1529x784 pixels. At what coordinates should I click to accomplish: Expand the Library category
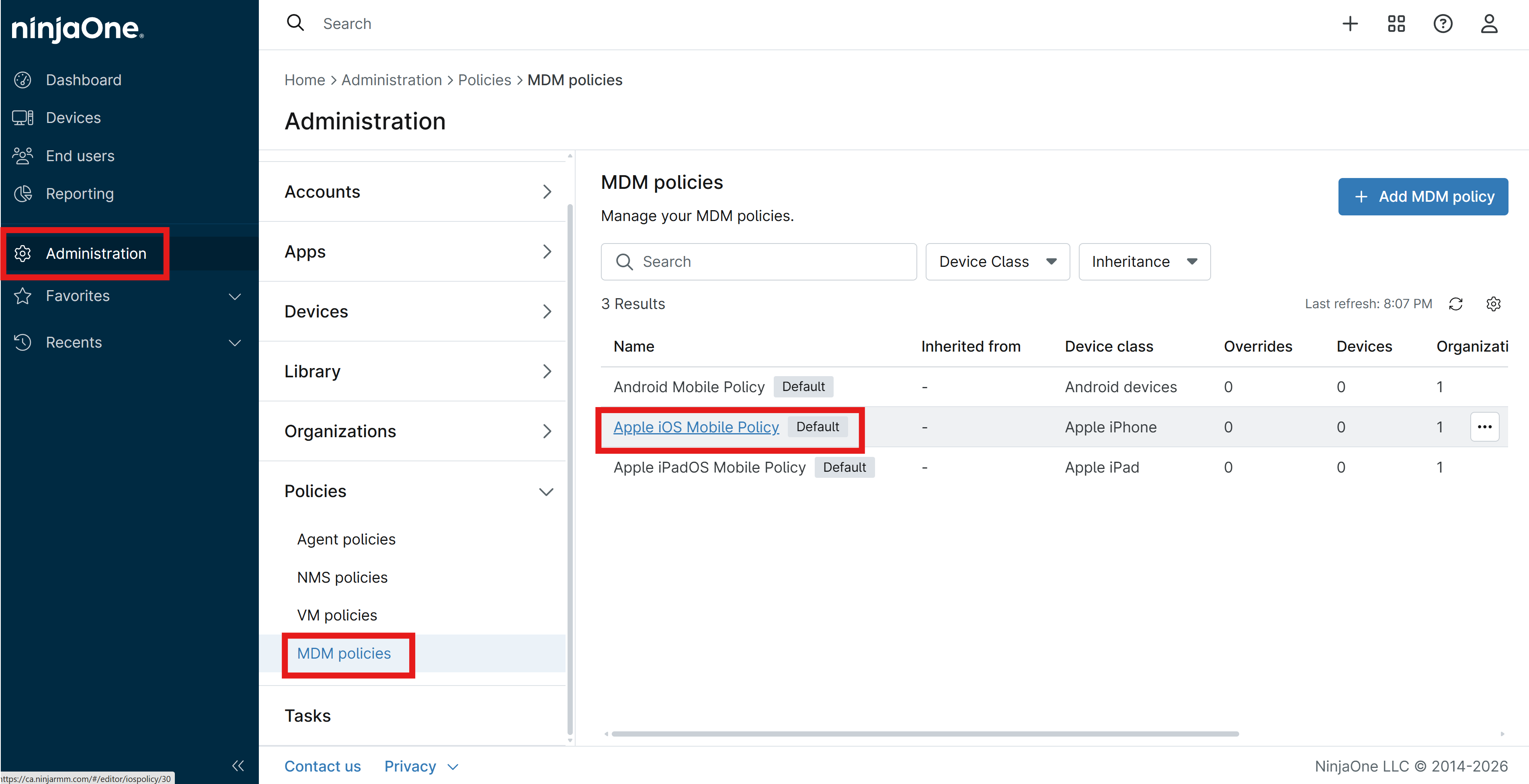click(x=412, y=372)
